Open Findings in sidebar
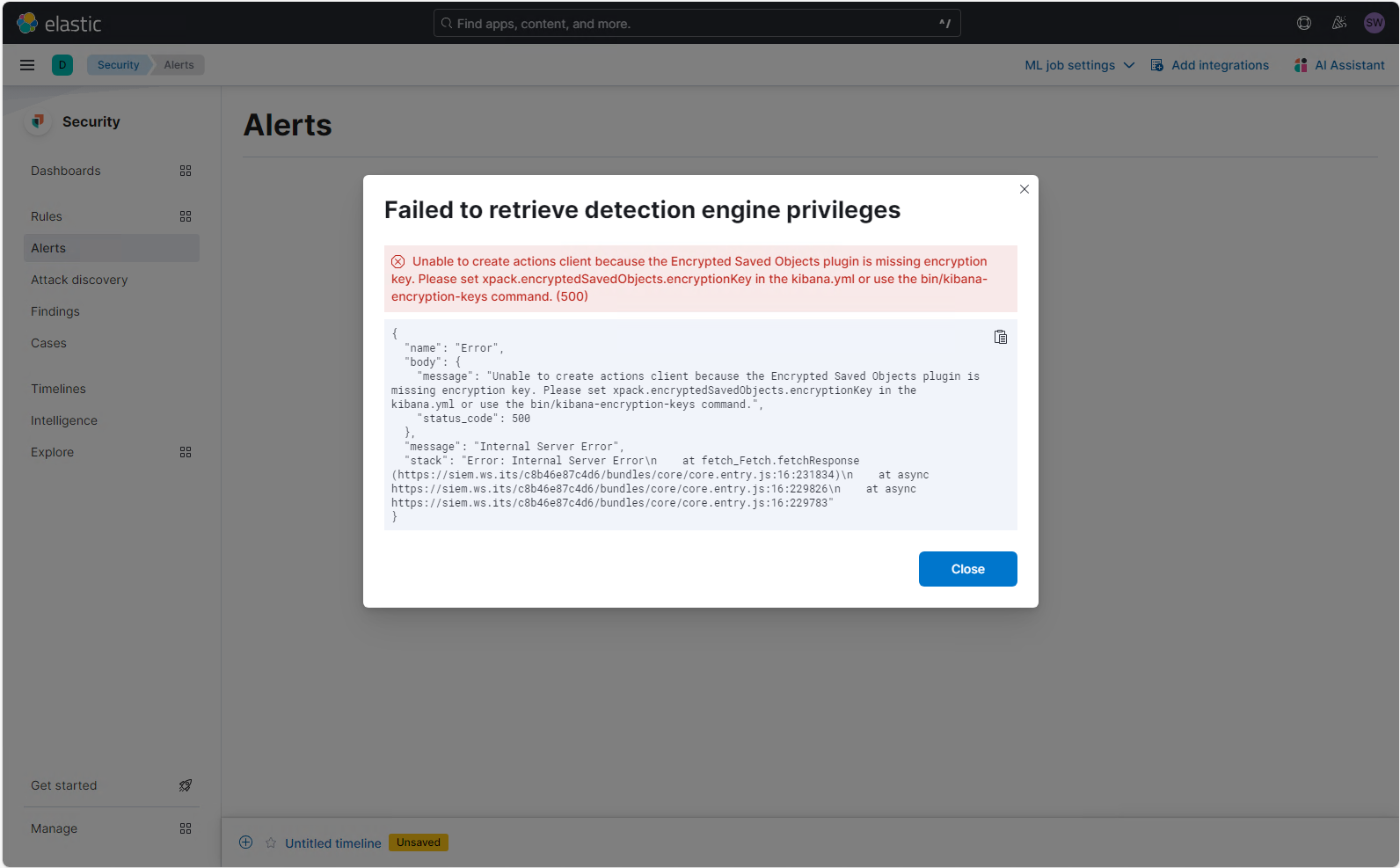Viewport: 1400px width, 868px height. [55, 311]
